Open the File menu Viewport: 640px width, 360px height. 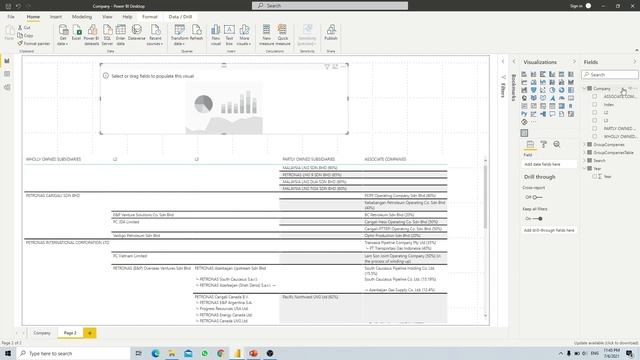(x=11, y=17)
